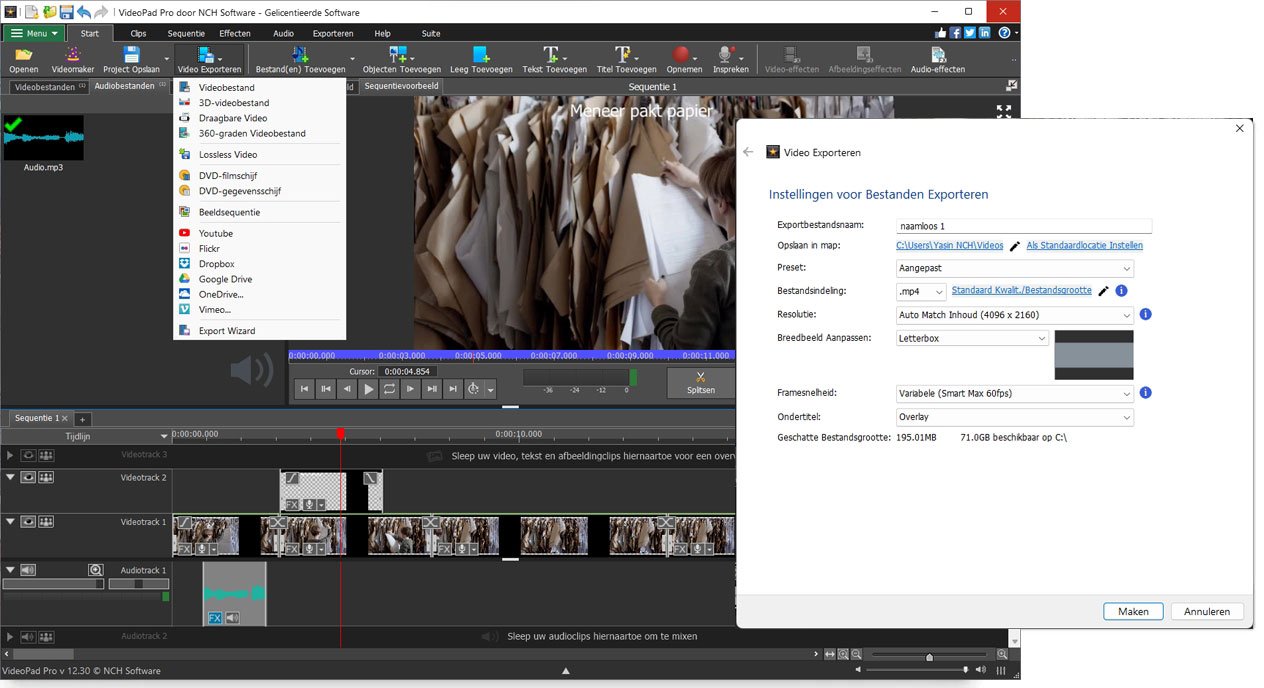Toggle the visibility eye of Videotrack 2

click(x=28, y=477)
